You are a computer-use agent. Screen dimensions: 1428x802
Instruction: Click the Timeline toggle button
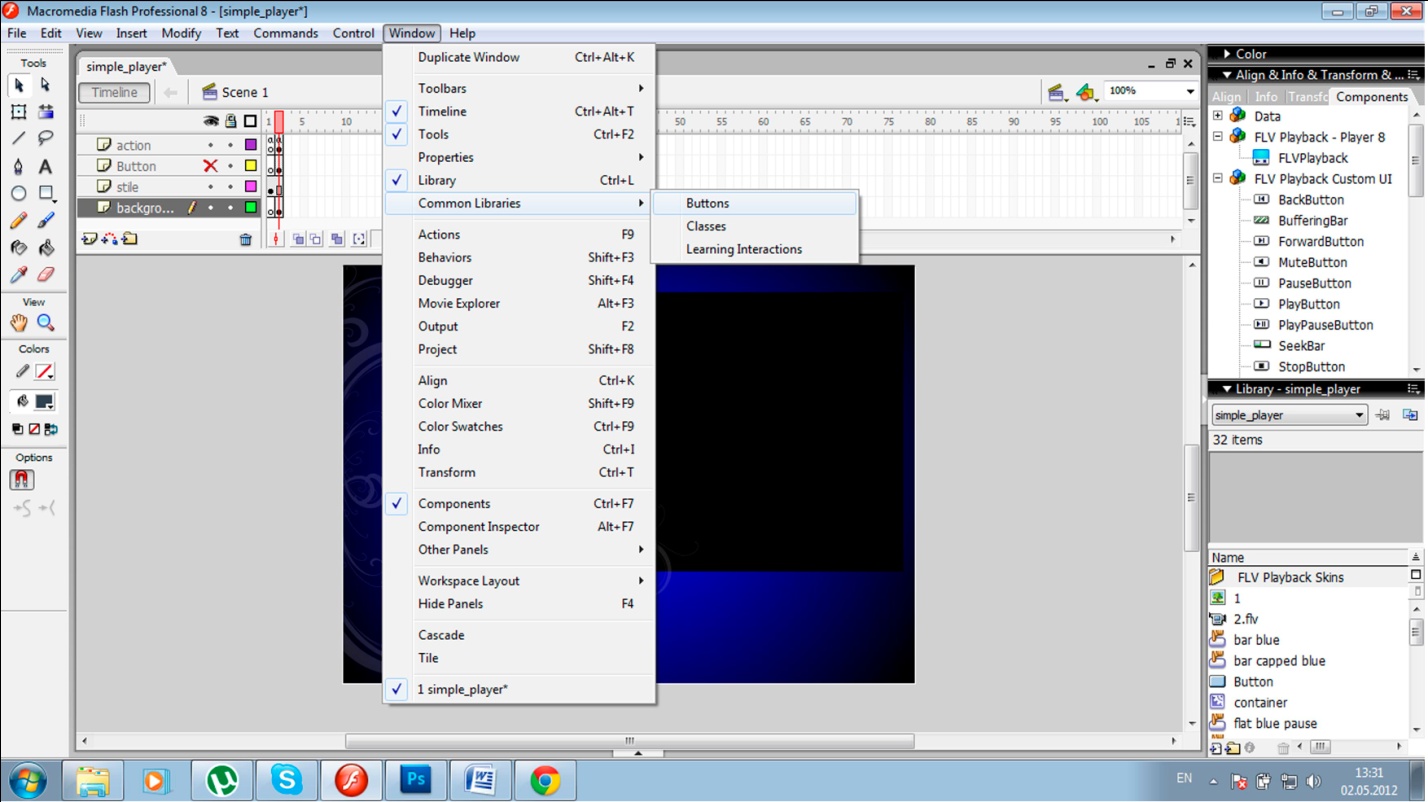coord(115,92)
